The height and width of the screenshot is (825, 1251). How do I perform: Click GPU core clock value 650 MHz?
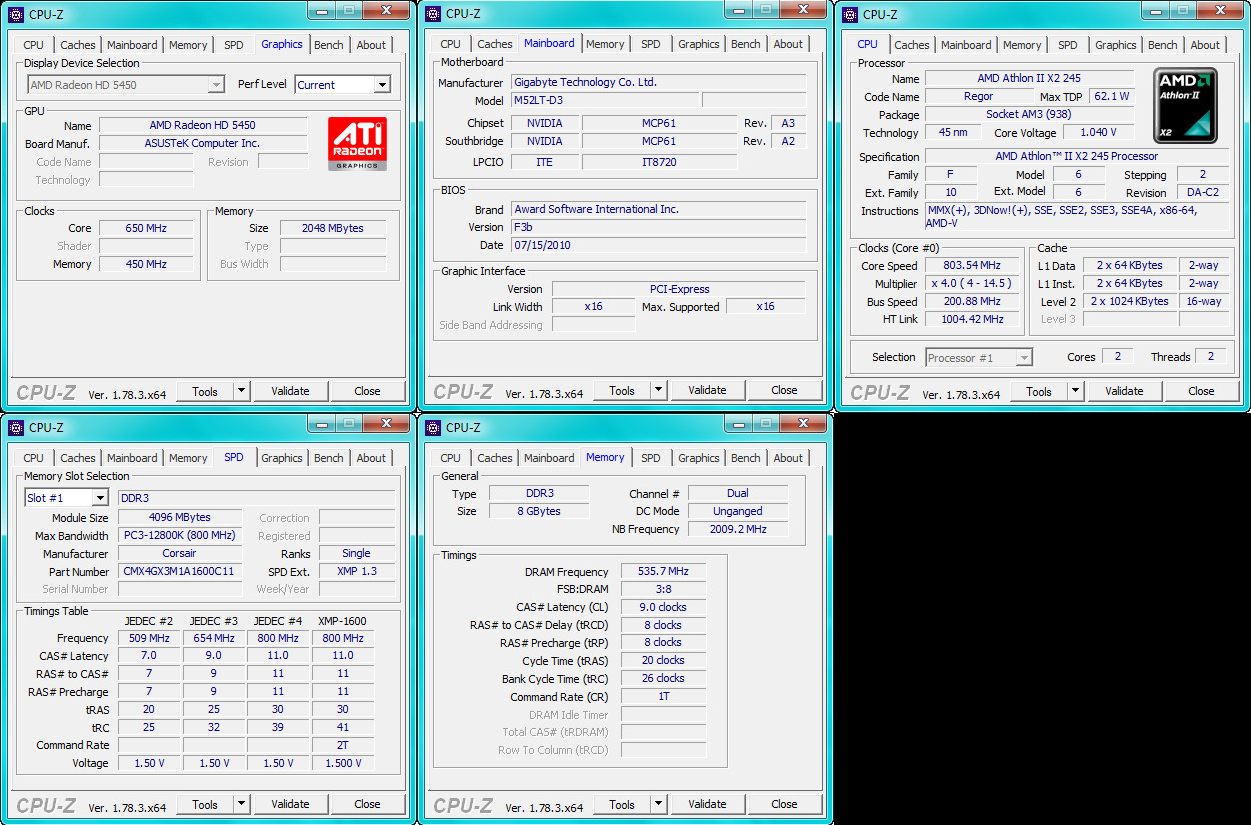[146, 228]
